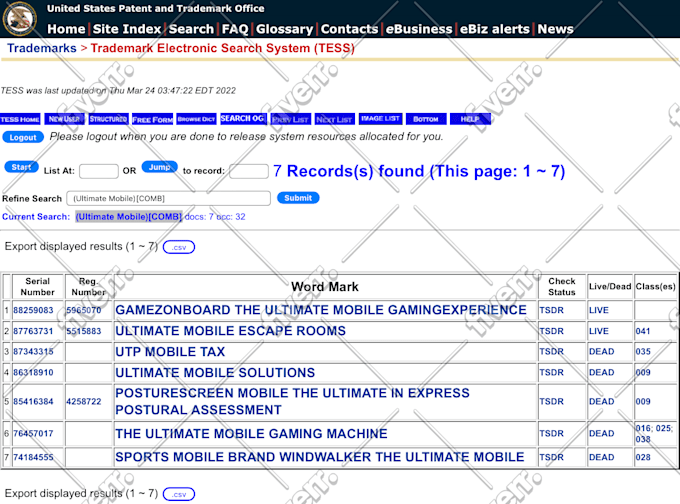
Task: Open serial number 88259083
Action: click(33, 310)
